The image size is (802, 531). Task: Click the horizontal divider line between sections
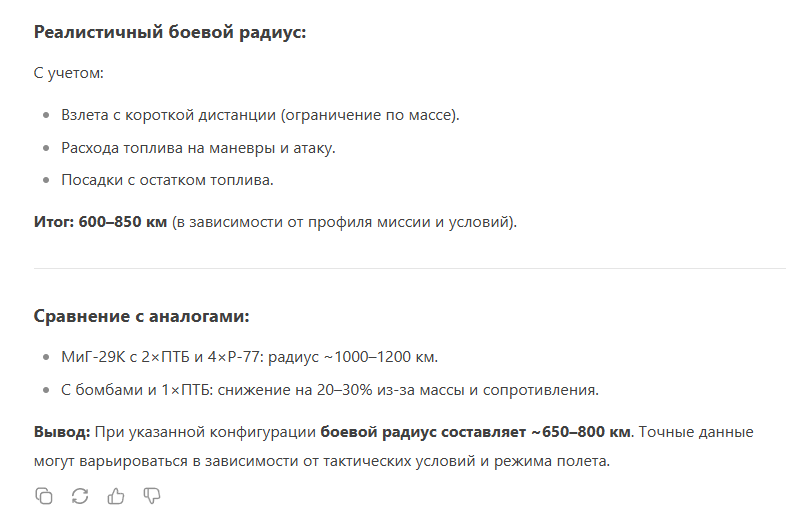tap(410, 268)
